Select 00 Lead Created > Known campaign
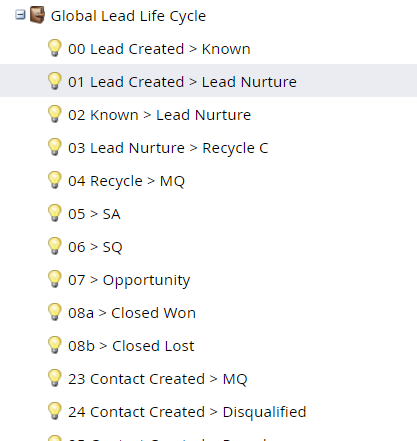The image size is (417, 441). point(159,49)
